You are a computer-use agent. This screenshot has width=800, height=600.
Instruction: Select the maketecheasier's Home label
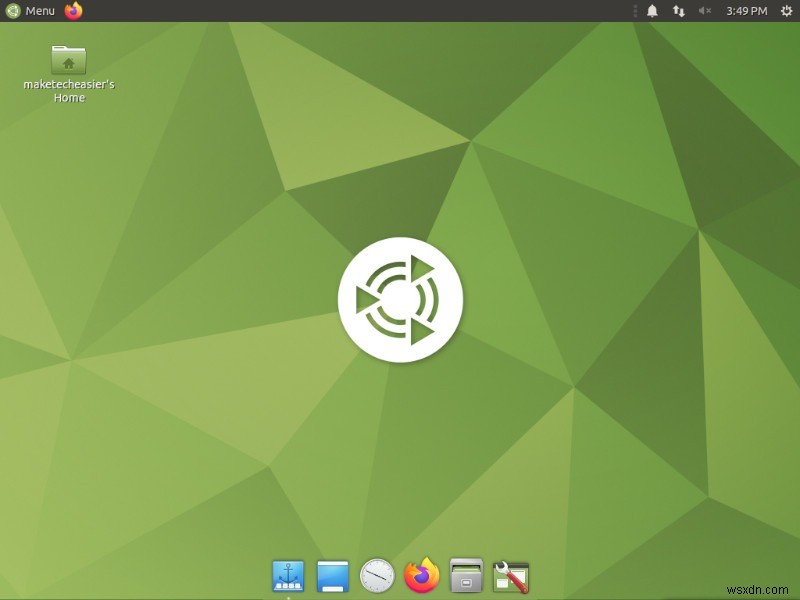[69, 91]
